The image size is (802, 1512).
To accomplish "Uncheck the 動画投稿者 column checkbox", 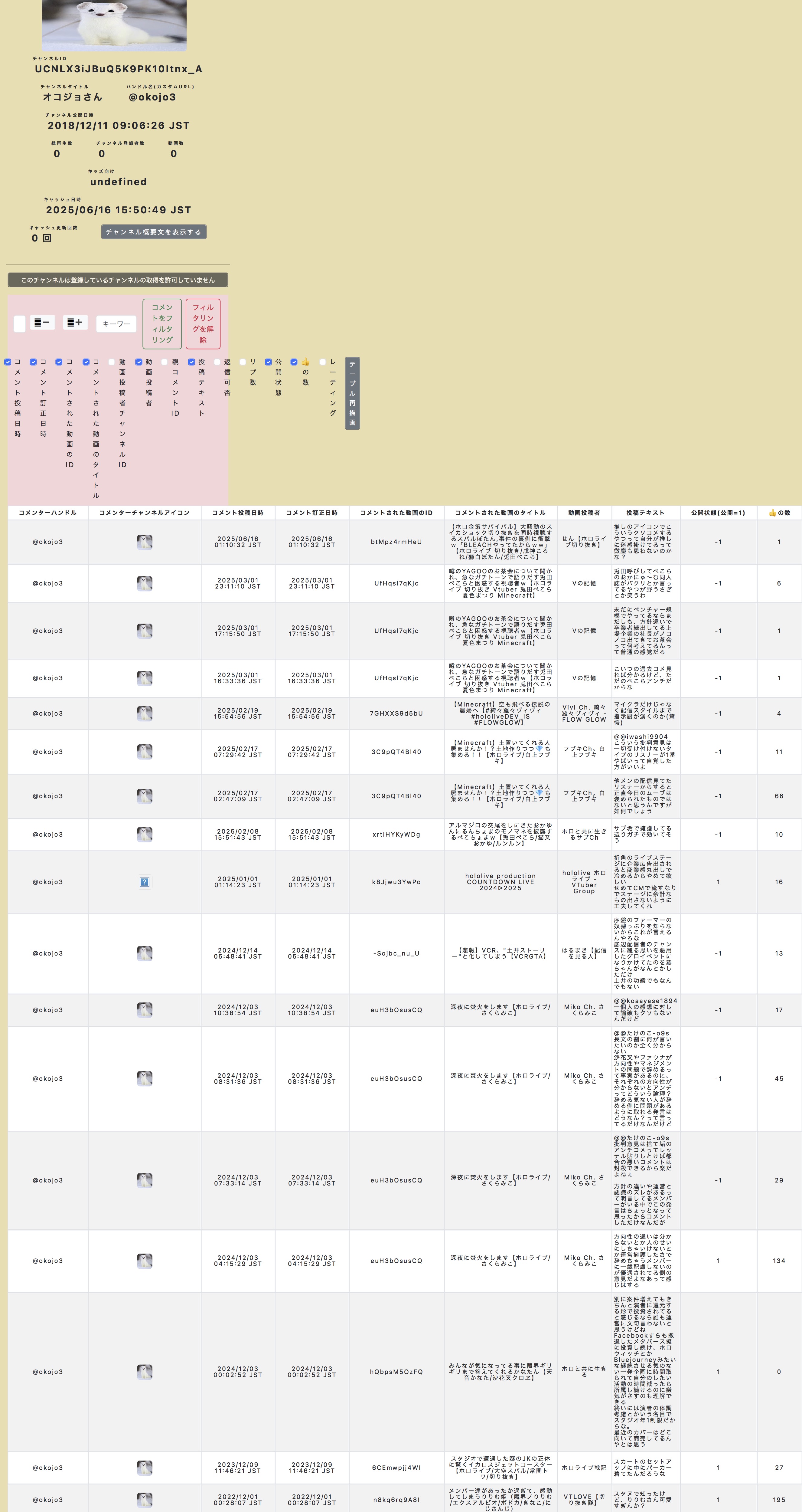I will click(x=139, y=362).
